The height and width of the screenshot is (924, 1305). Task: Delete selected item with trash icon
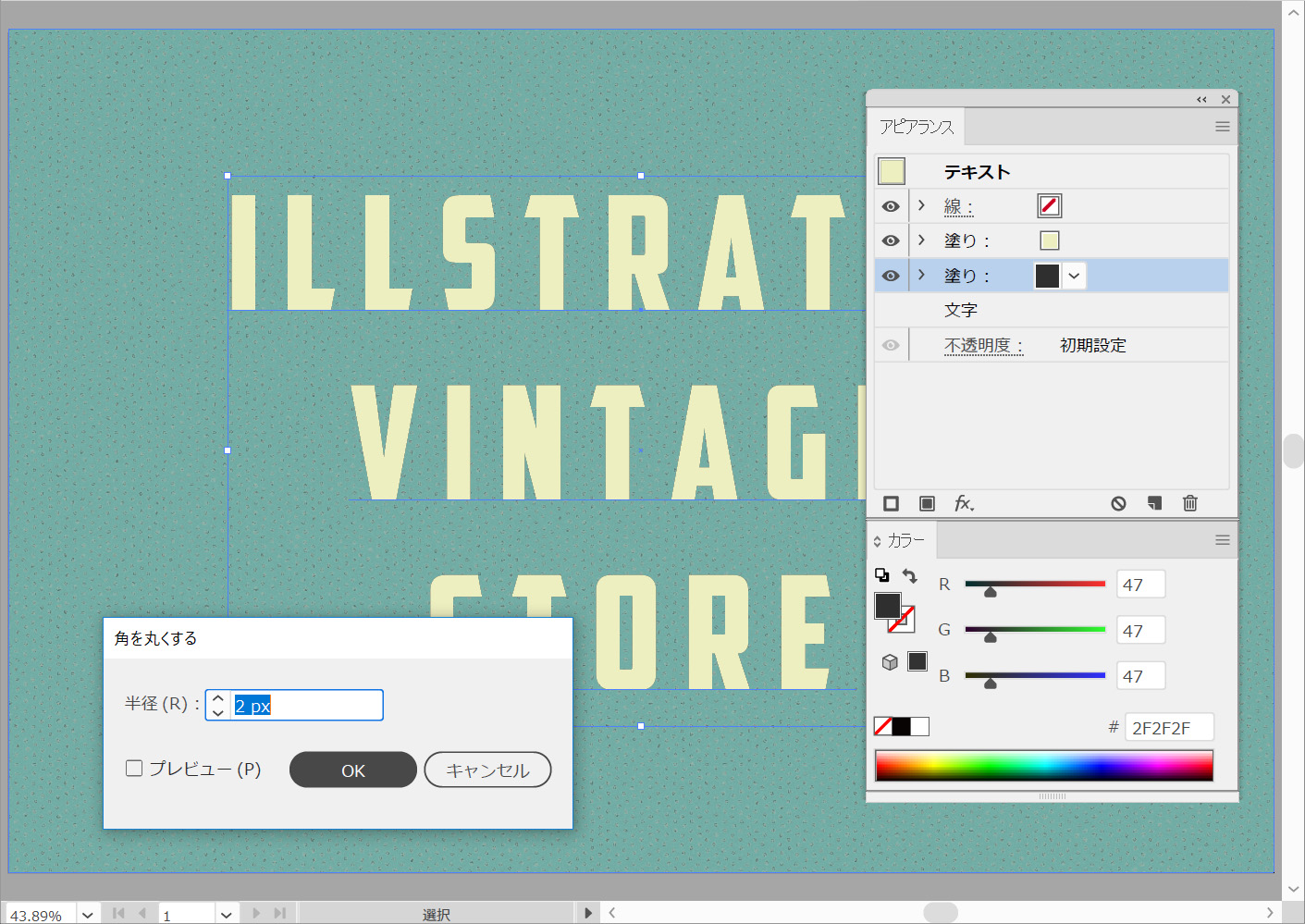tap(1190, 503)
